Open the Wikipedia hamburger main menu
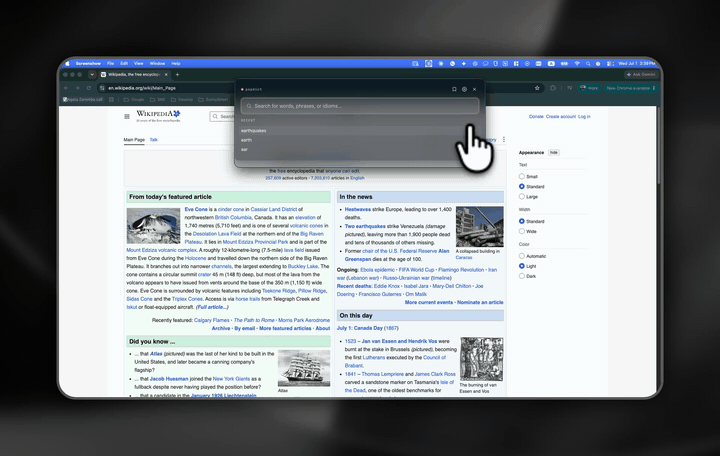 pyautogui.click(x=127, y=116)
